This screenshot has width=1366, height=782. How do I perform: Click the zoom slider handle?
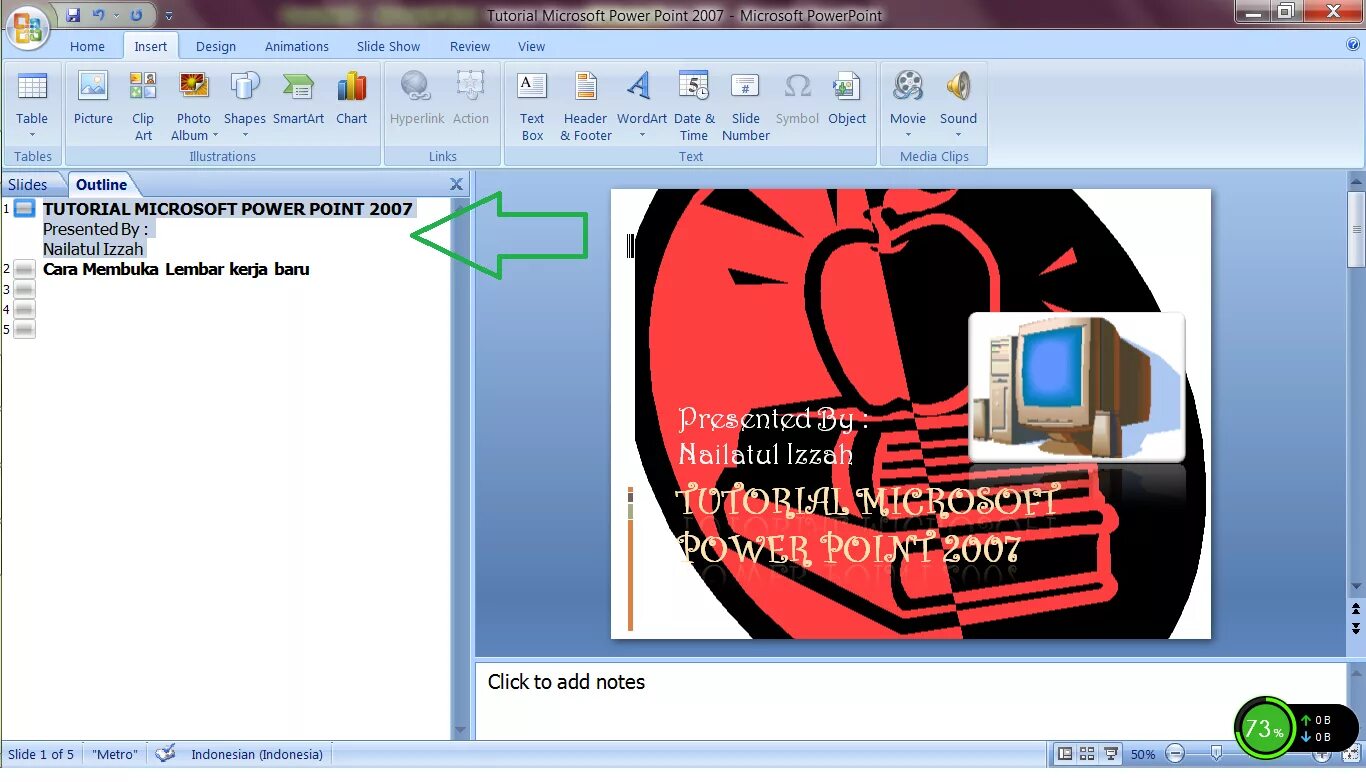point(1216,754)
